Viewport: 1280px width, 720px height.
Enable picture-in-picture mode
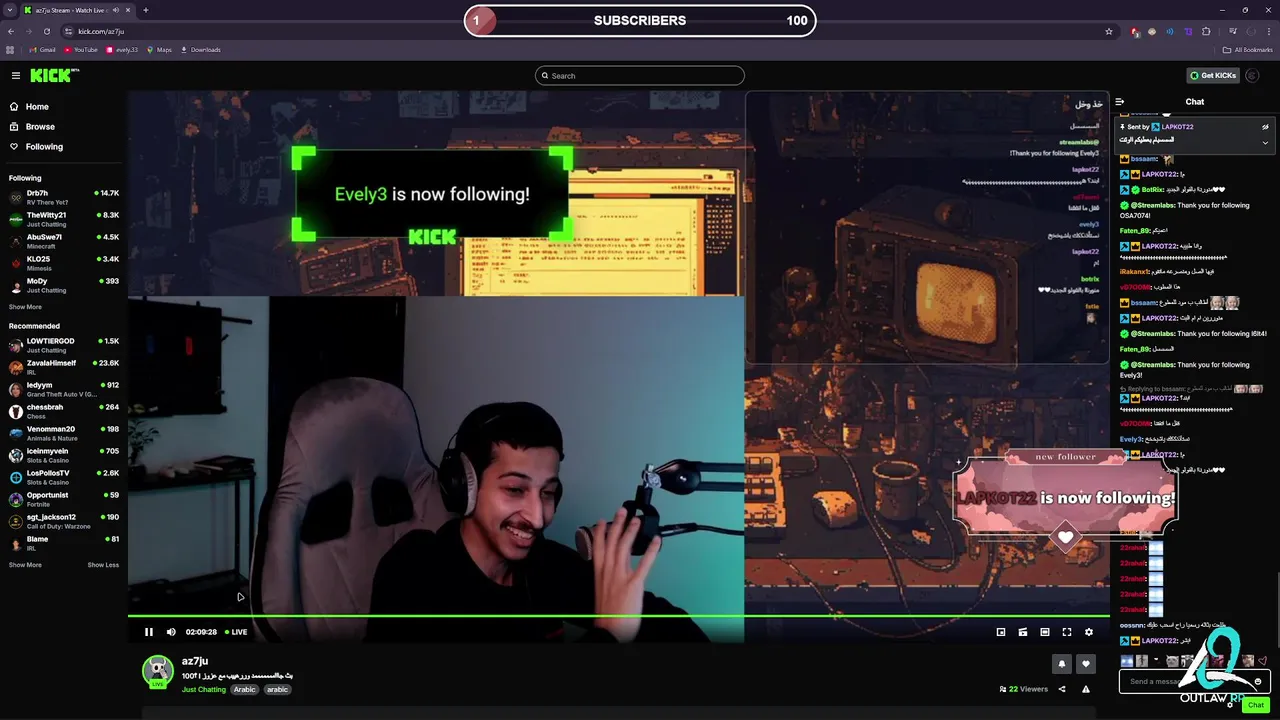[x=1001, y=632]
